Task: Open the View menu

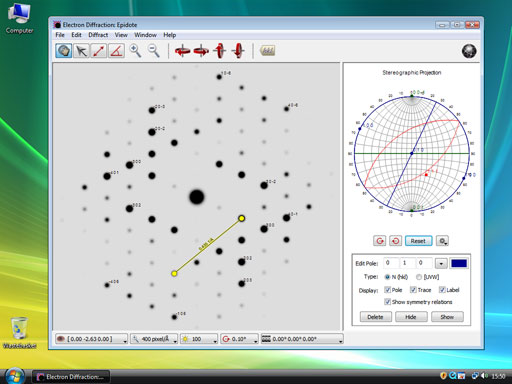Action: pos(121,35)
